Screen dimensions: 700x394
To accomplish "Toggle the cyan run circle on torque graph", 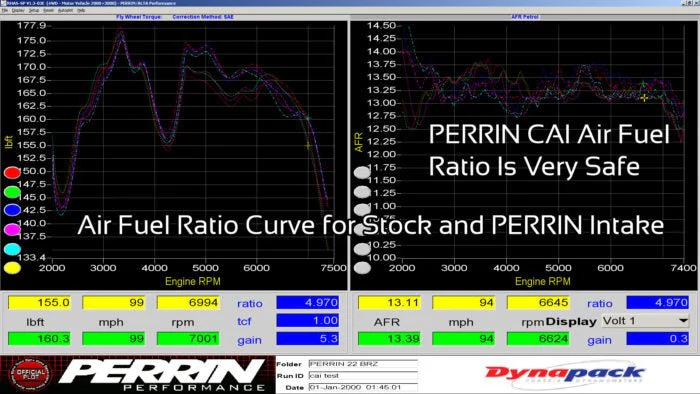I will pyautogui.click(x=12, y=249).
